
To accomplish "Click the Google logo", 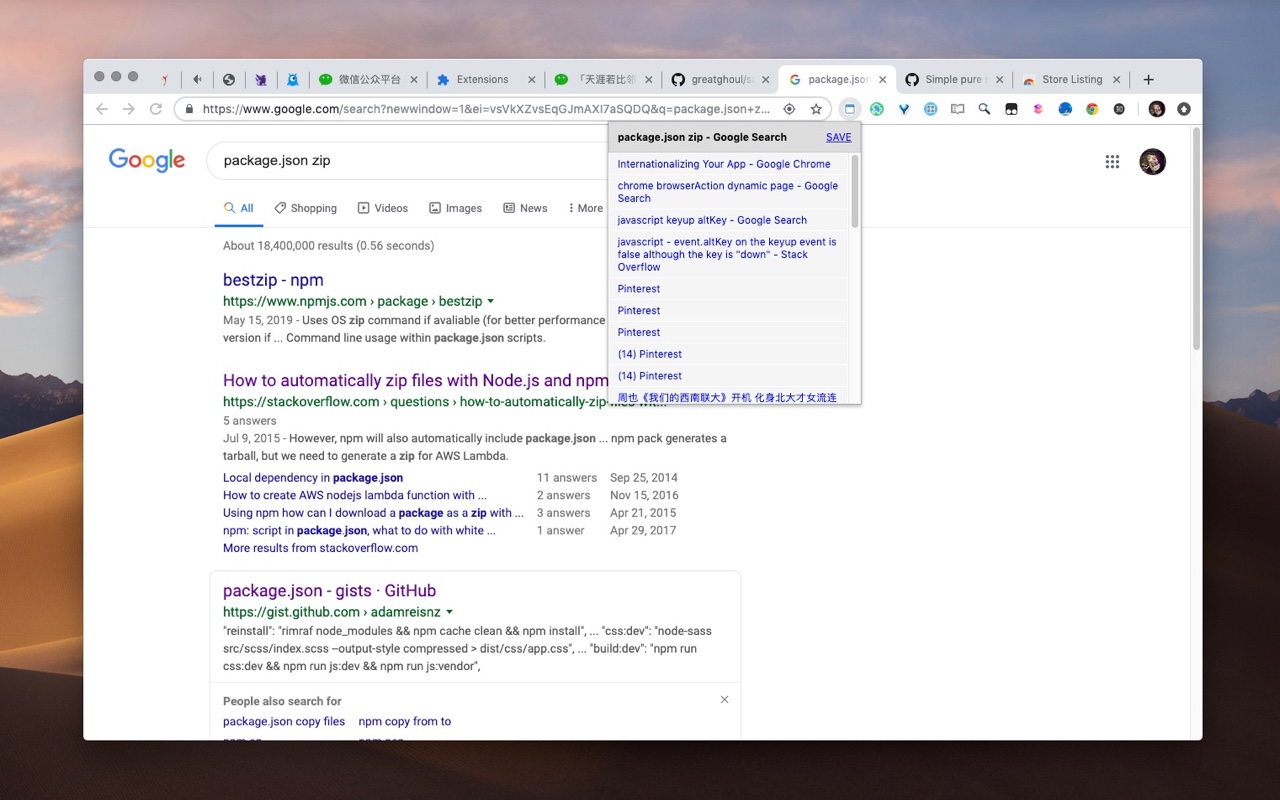I will pyautogui.click(x=147, y=160).
